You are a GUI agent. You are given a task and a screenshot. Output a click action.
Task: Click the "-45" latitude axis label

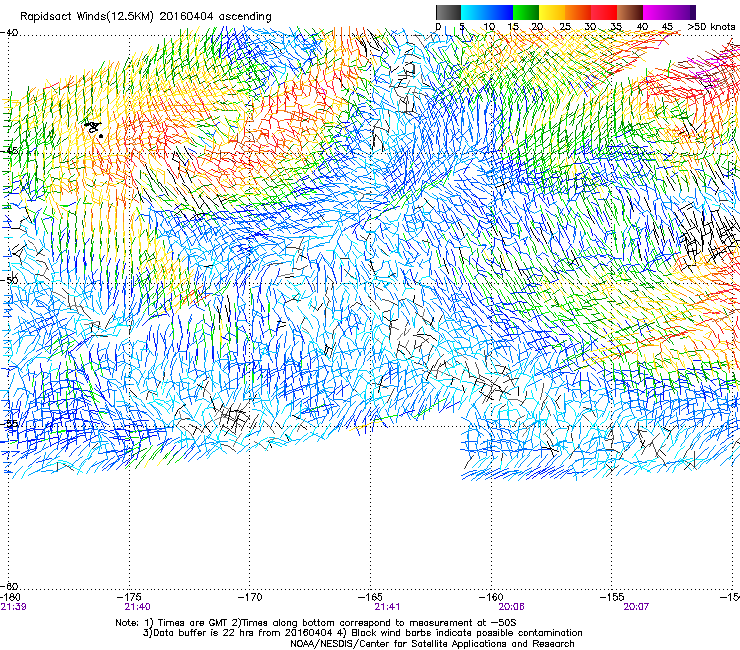click(x=9, y=151)
